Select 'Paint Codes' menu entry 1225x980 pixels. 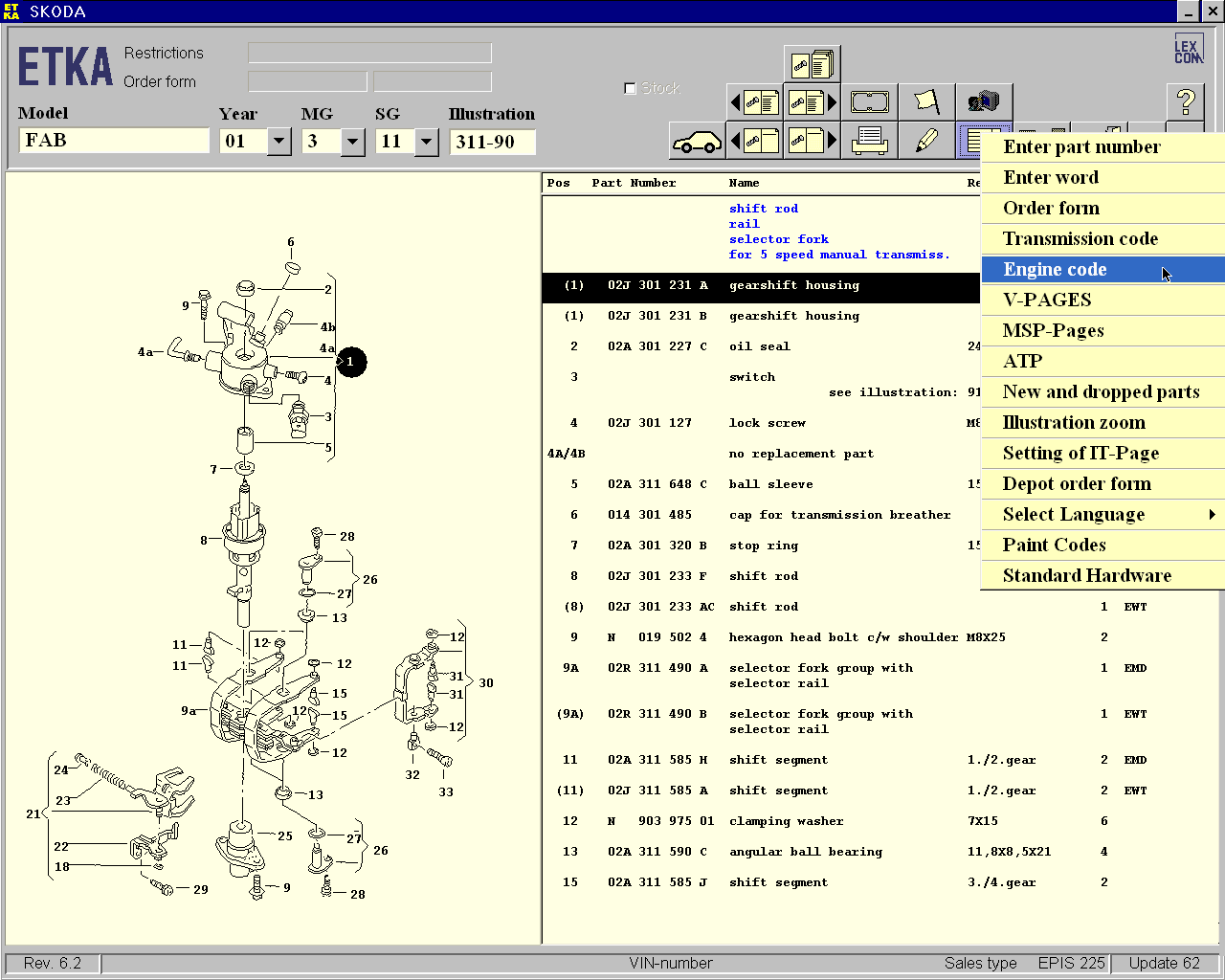1103,545
